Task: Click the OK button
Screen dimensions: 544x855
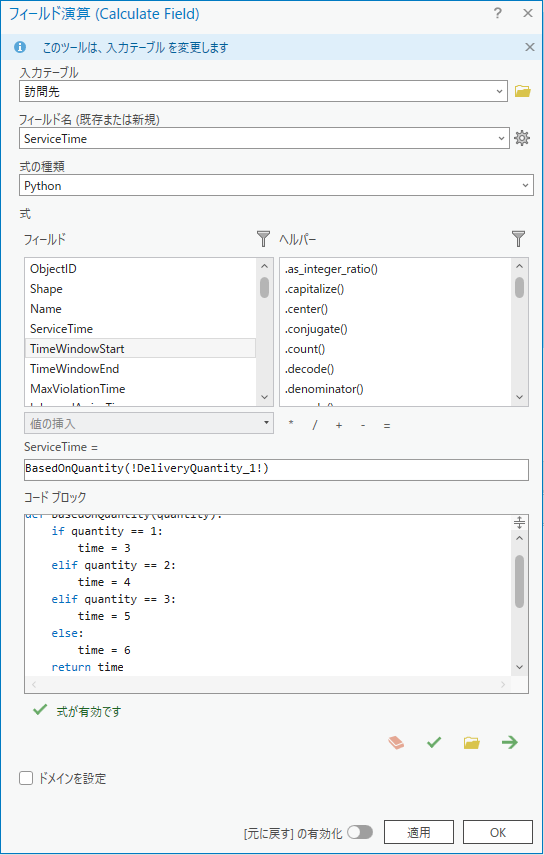Action: pos(498,833)
